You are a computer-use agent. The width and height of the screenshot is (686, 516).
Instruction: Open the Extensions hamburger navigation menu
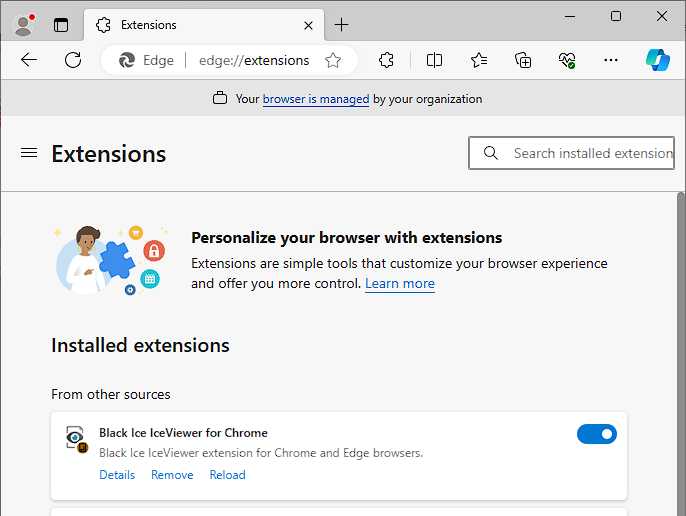(29, 153)
